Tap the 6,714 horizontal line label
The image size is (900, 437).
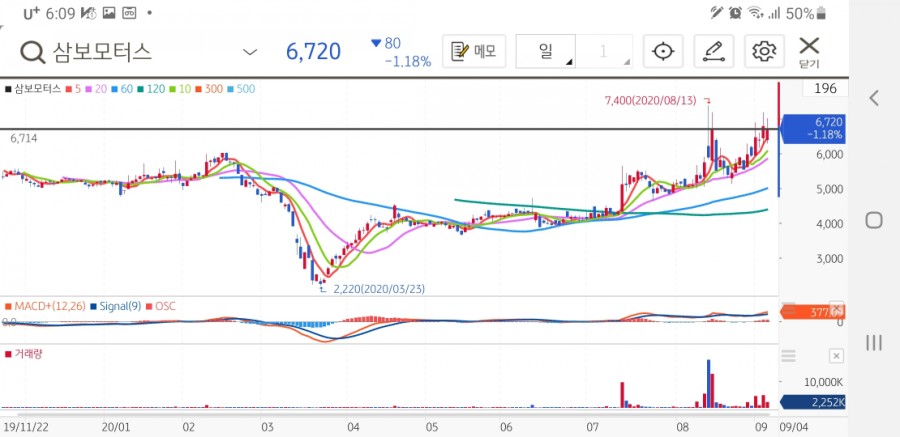click(x=24, y=138)
